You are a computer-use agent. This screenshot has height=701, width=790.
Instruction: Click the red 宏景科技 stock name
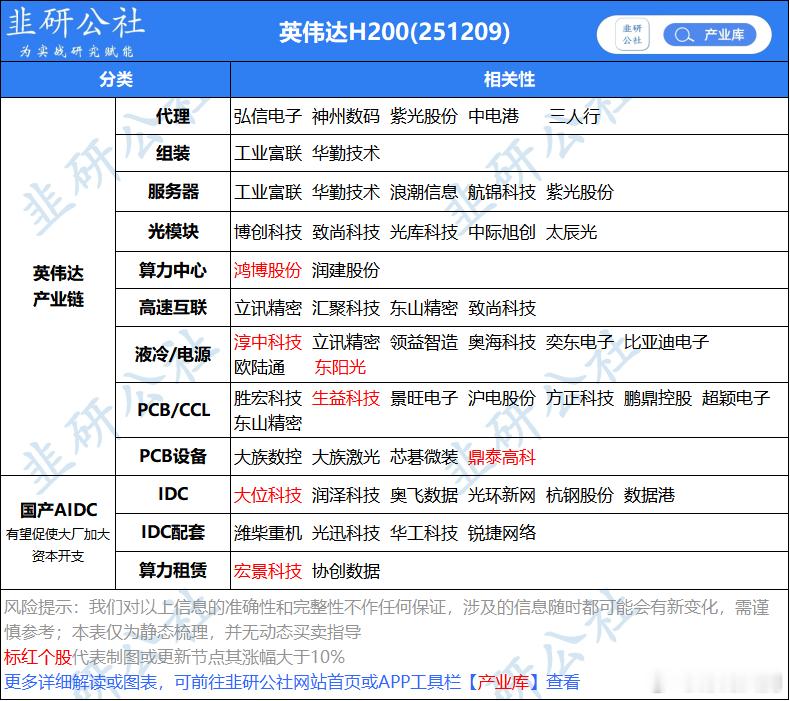tap(268, 571)
